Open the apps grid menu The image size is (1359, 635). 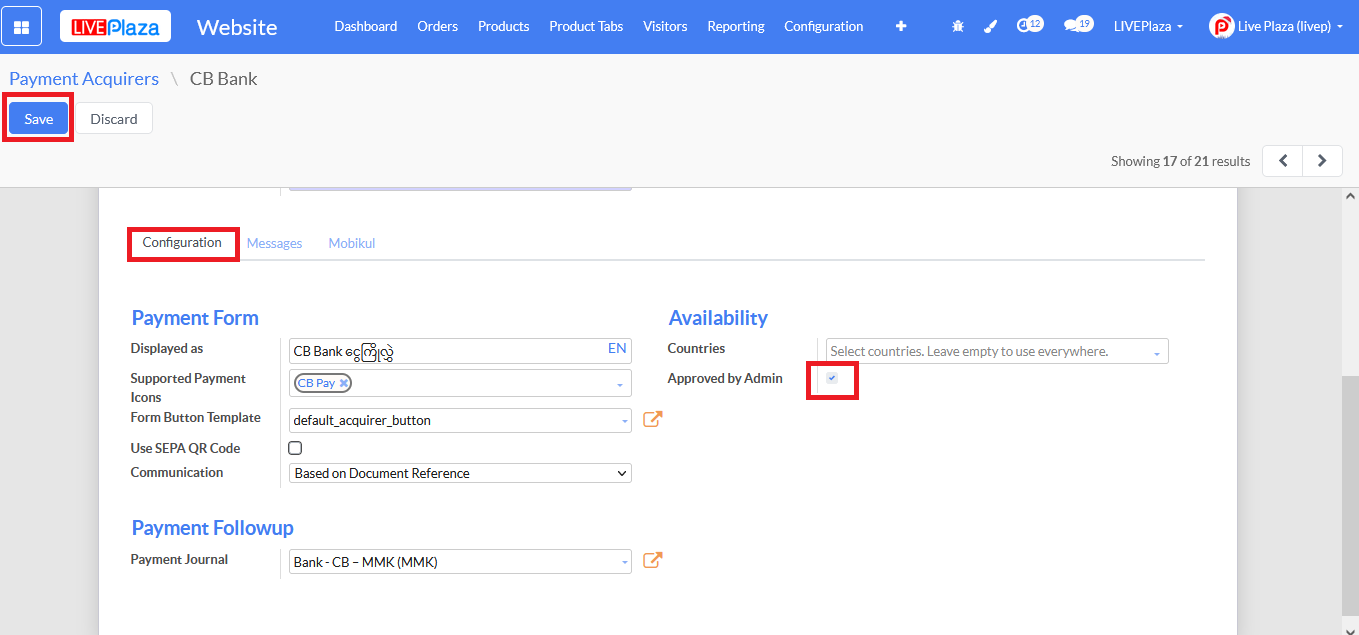(x=21, y=27)
